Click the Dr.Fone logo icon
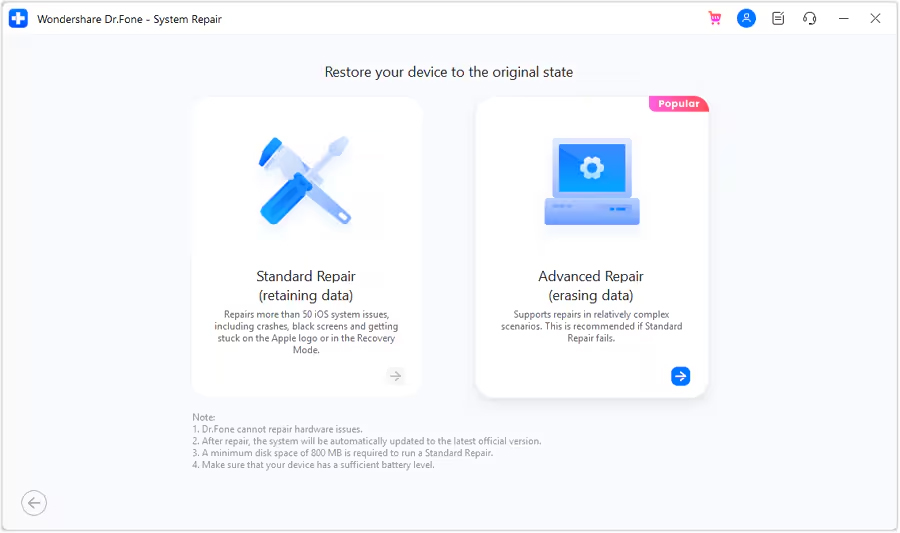Screen dimensions: 900x533 click(x=19, y=19)
